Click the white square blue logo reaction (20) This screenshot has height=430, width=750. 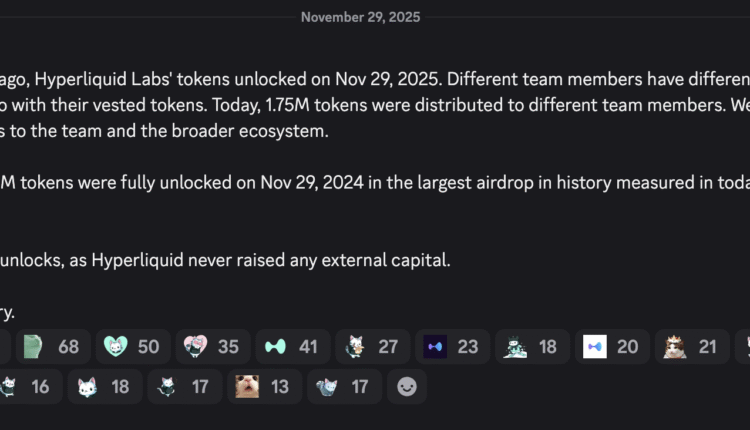(612, 347)
